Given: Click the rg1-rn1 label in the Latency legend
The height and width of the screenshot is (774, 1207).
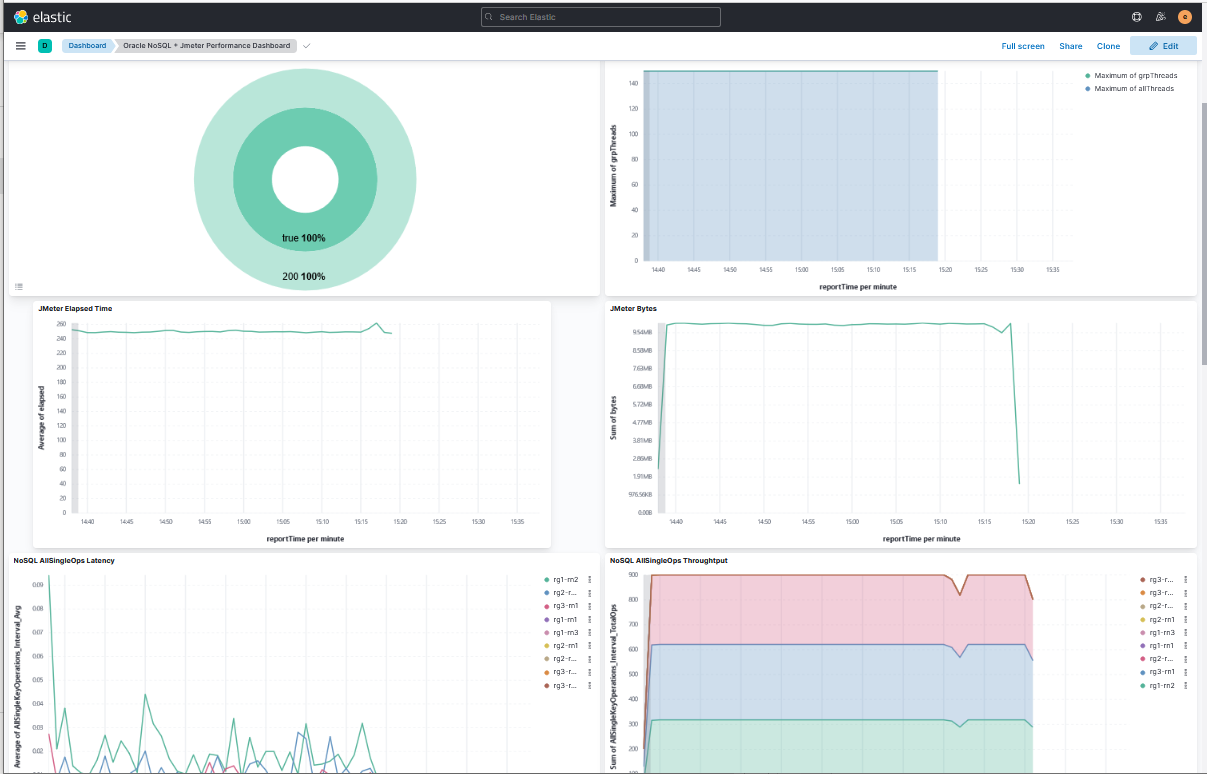Looking at the screenshot, I should coord(566,619).
